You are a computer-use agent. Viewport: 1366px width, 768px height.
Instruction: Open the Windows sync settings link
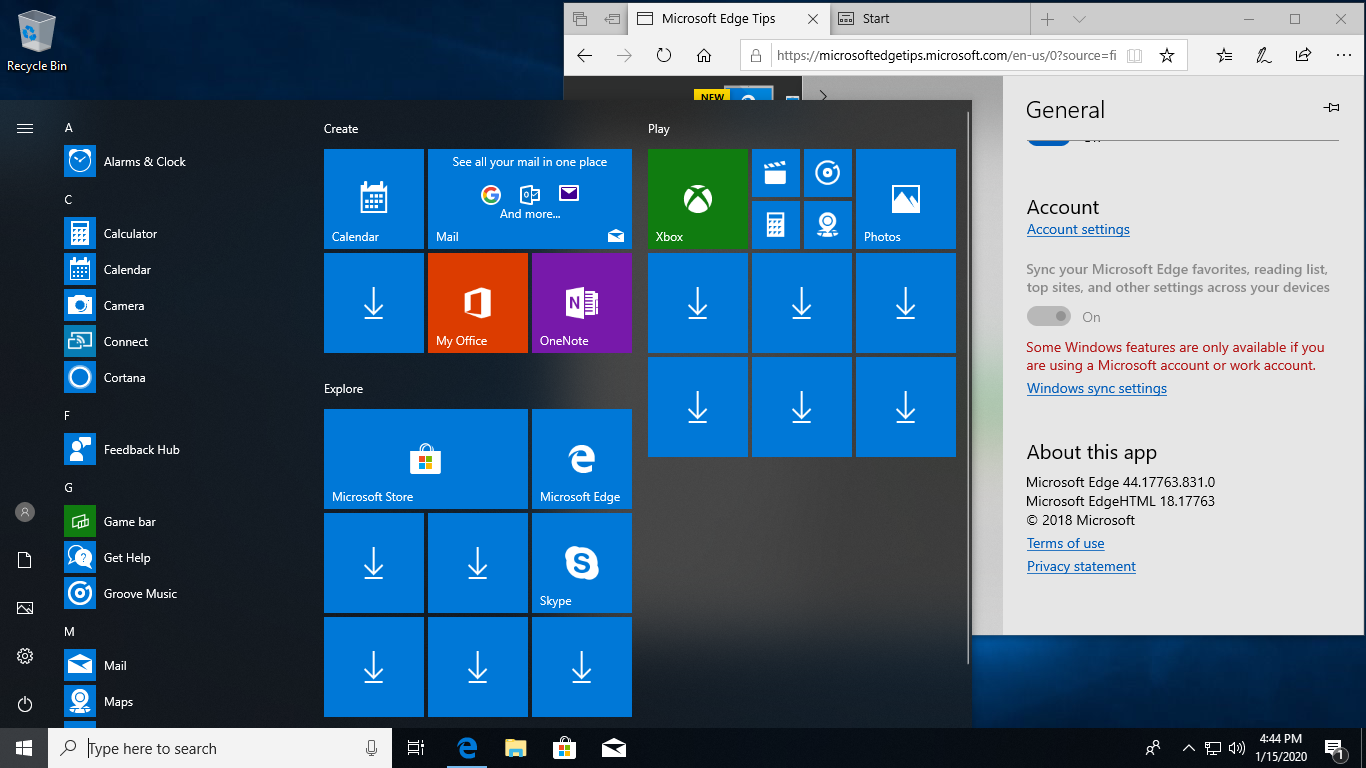tap(1097, 388)
